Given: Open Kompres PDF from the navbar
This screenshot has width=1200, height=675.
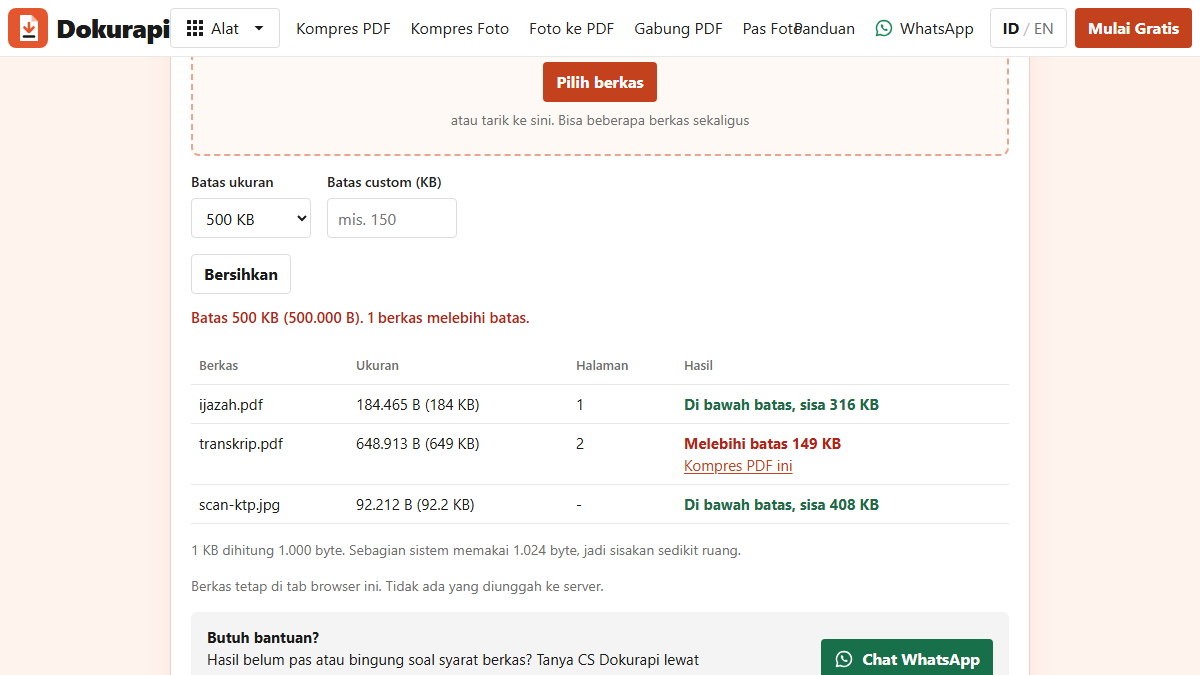Looking at the screenshot, I should 343,29.
